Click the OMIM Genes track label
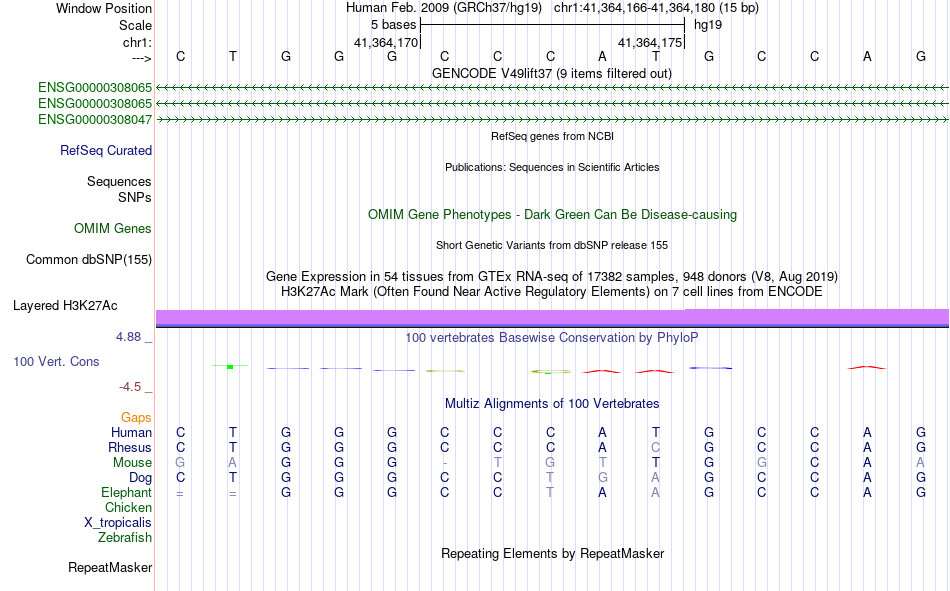 [x=113, y=229]
